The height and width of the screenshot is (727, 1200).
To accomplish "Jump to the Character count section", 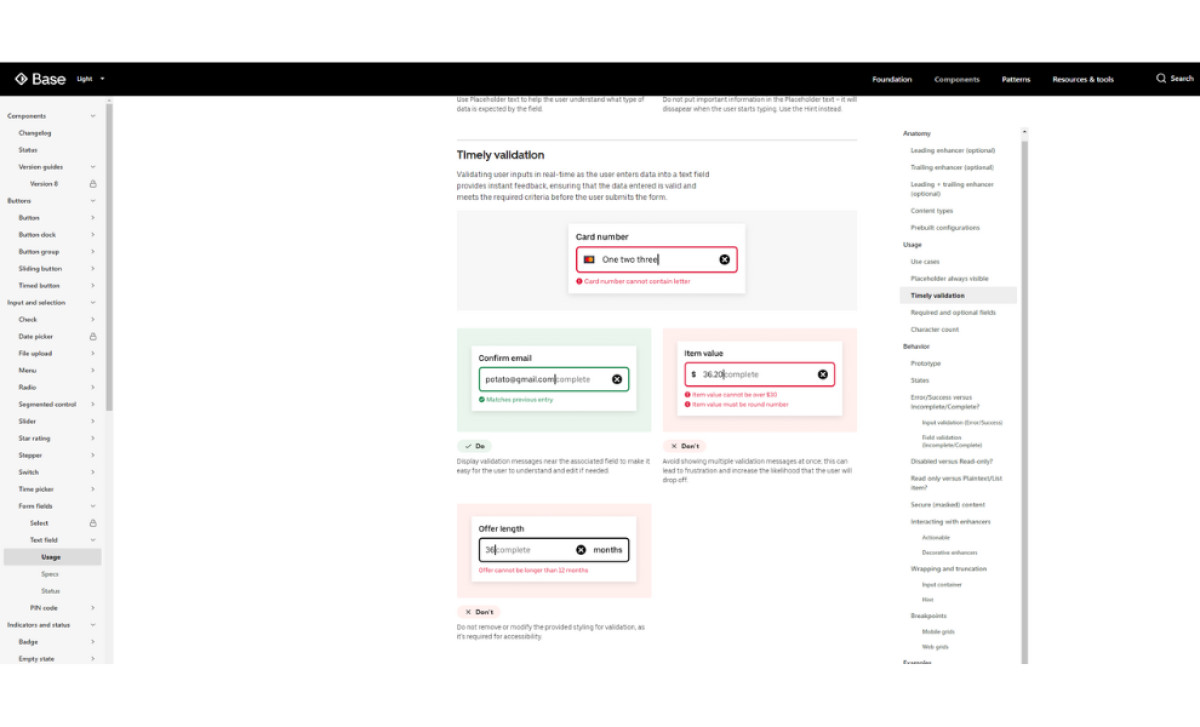I will 937,329.
